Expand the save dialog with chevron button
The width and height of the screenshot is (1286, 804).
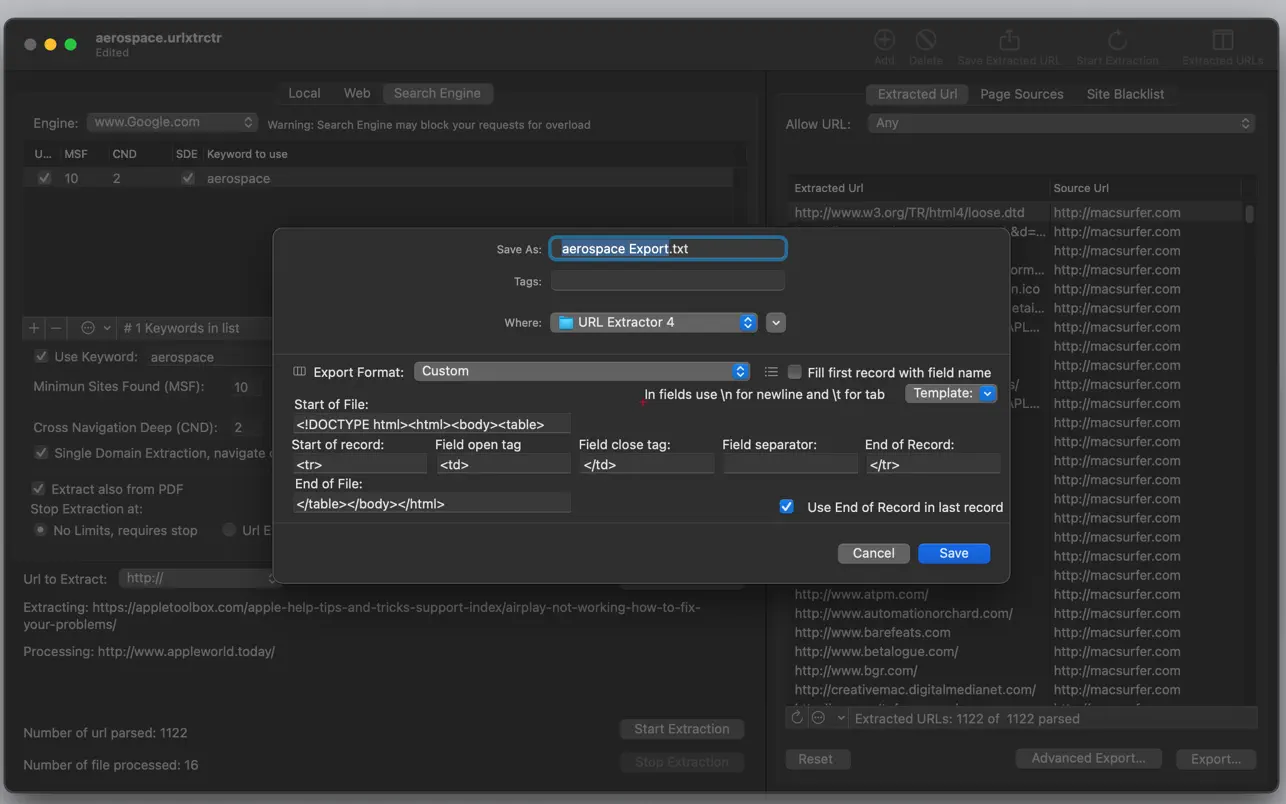coord(776,323)
